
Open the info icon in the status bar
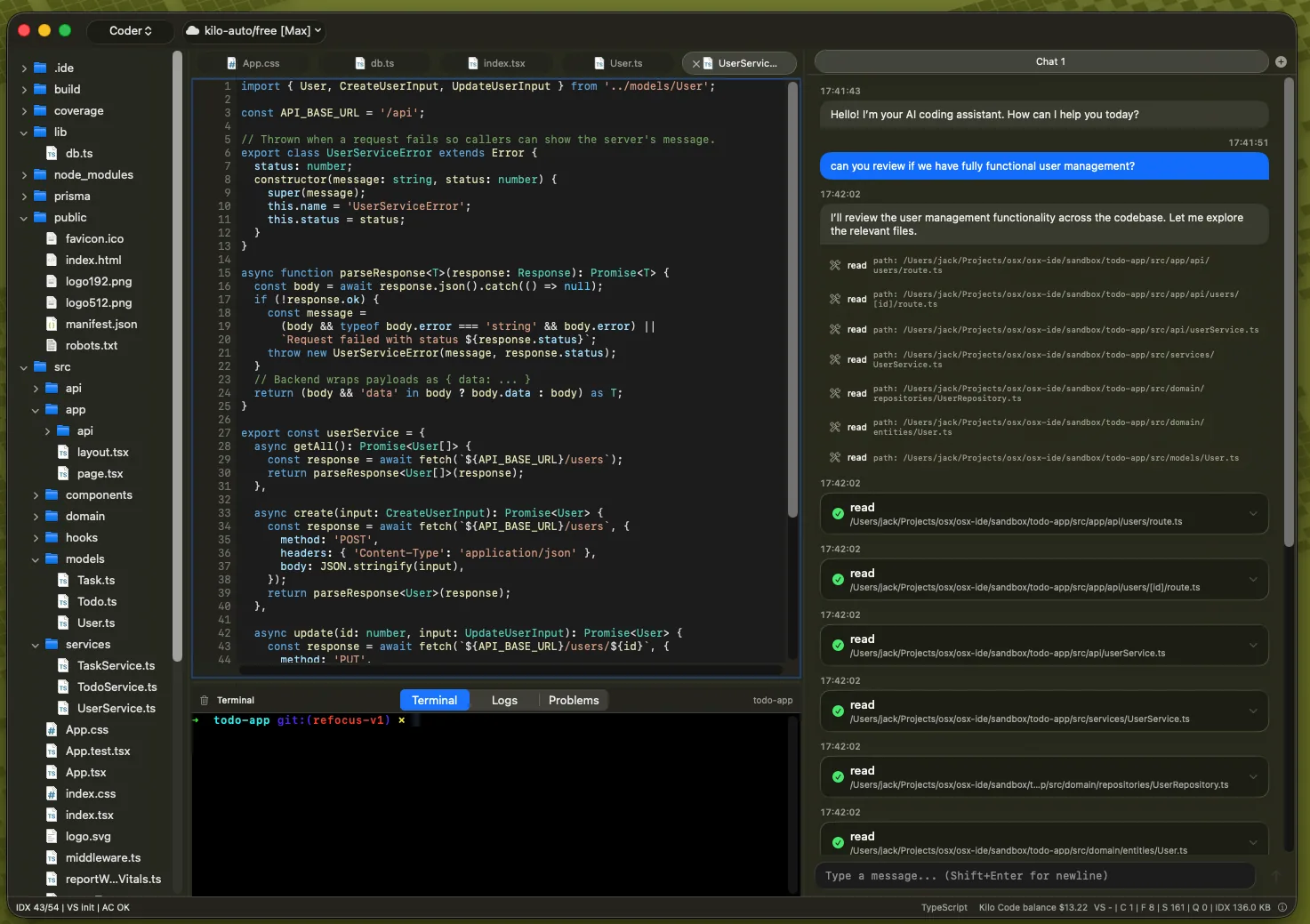pyautogui.click(x=1282, y=908)
